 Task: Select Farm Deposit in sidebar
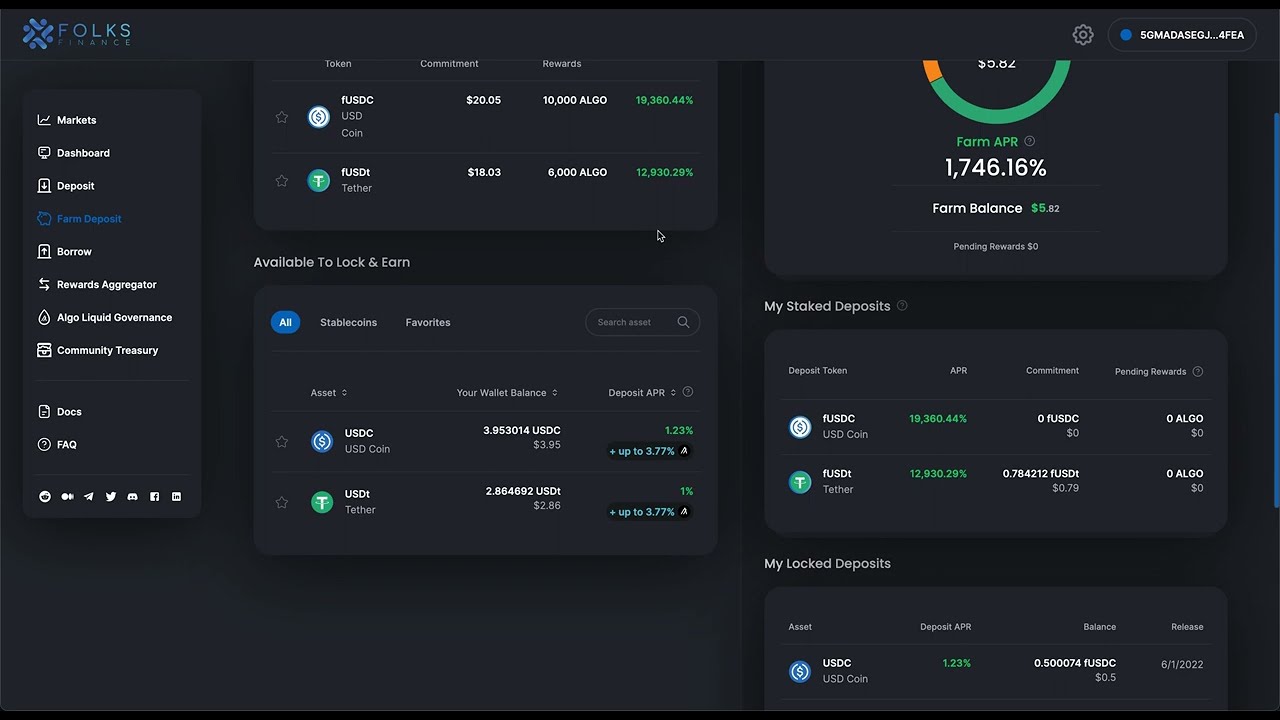(x=79, y=219)
